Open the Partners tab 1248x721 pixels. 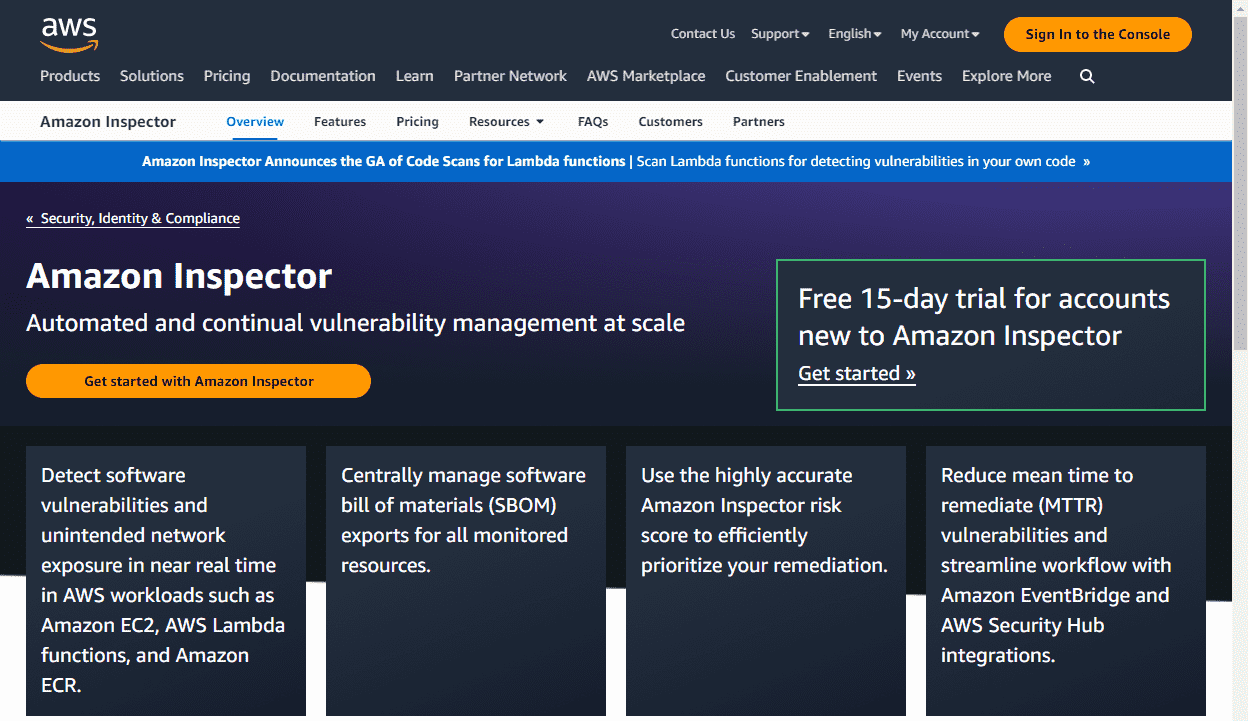pos(758,121)
